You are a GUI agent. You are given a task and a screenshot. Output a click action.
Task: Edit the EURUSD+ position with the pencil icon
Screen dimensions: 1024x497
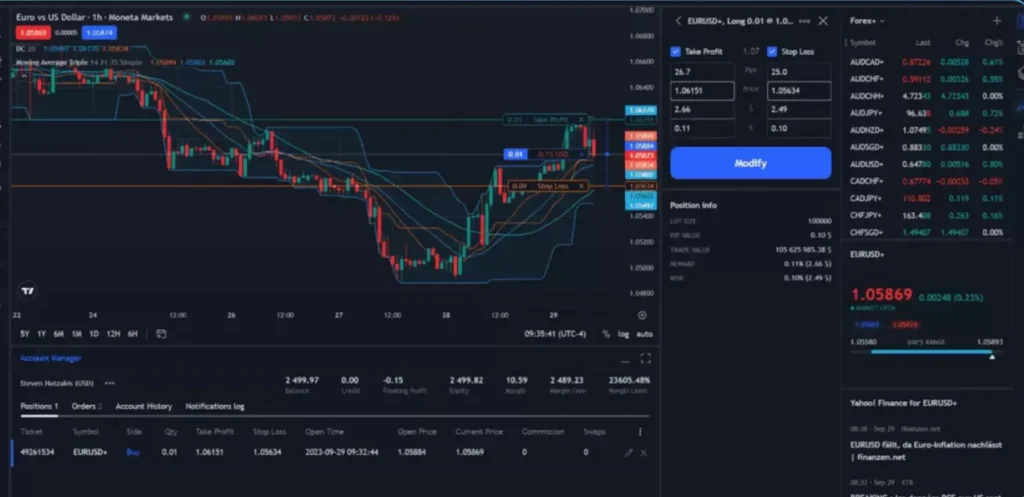[628, 453]
